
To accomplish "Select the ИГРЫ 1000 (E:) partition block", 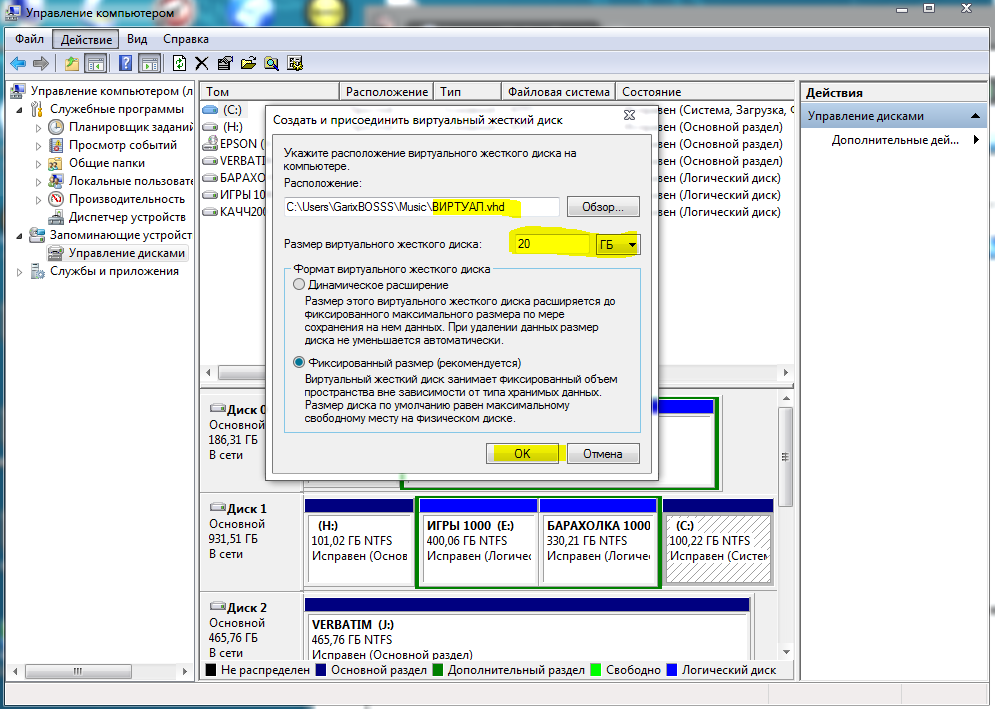I will click(478, 541).
